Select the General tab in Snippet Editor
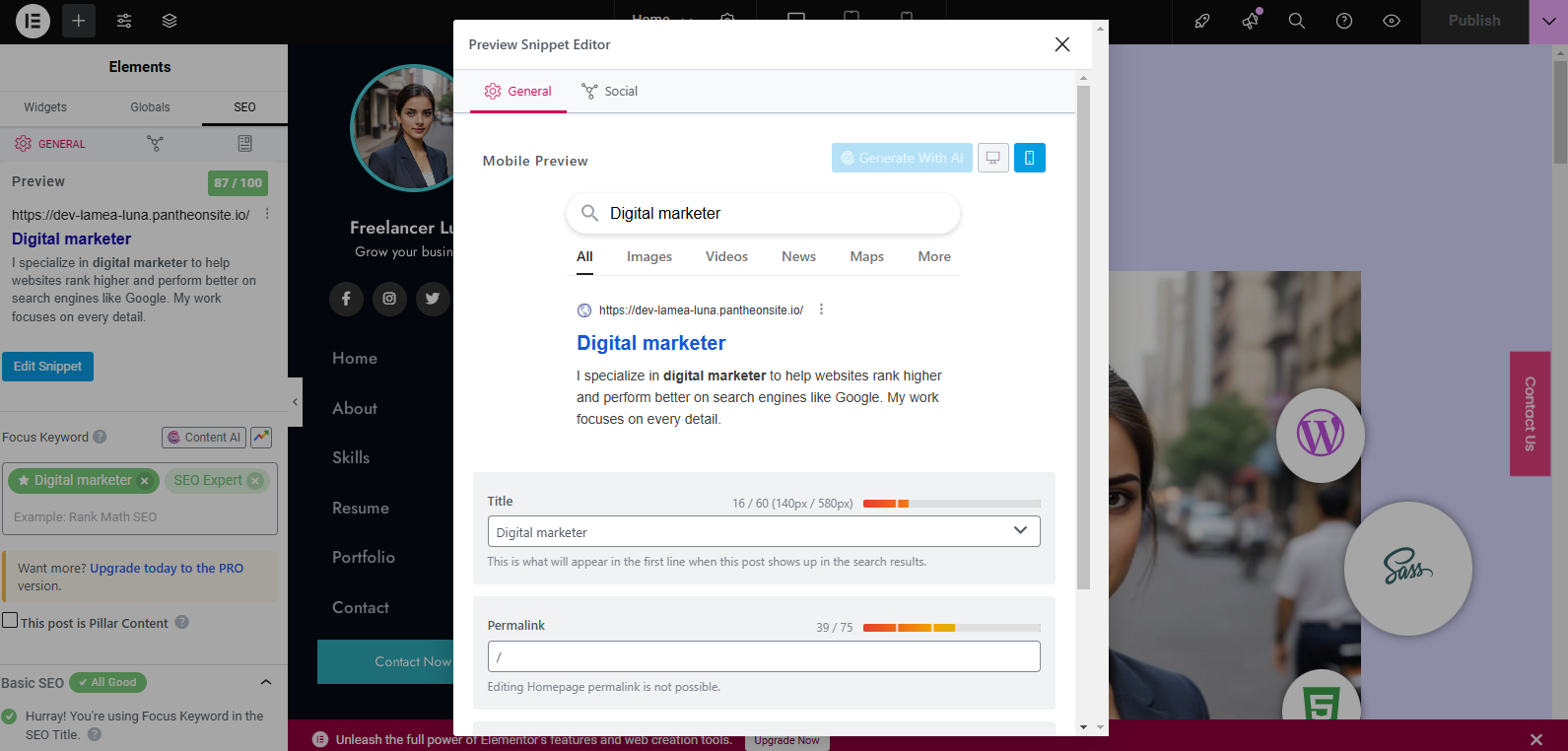1568x751 pixels. (518, 92)
